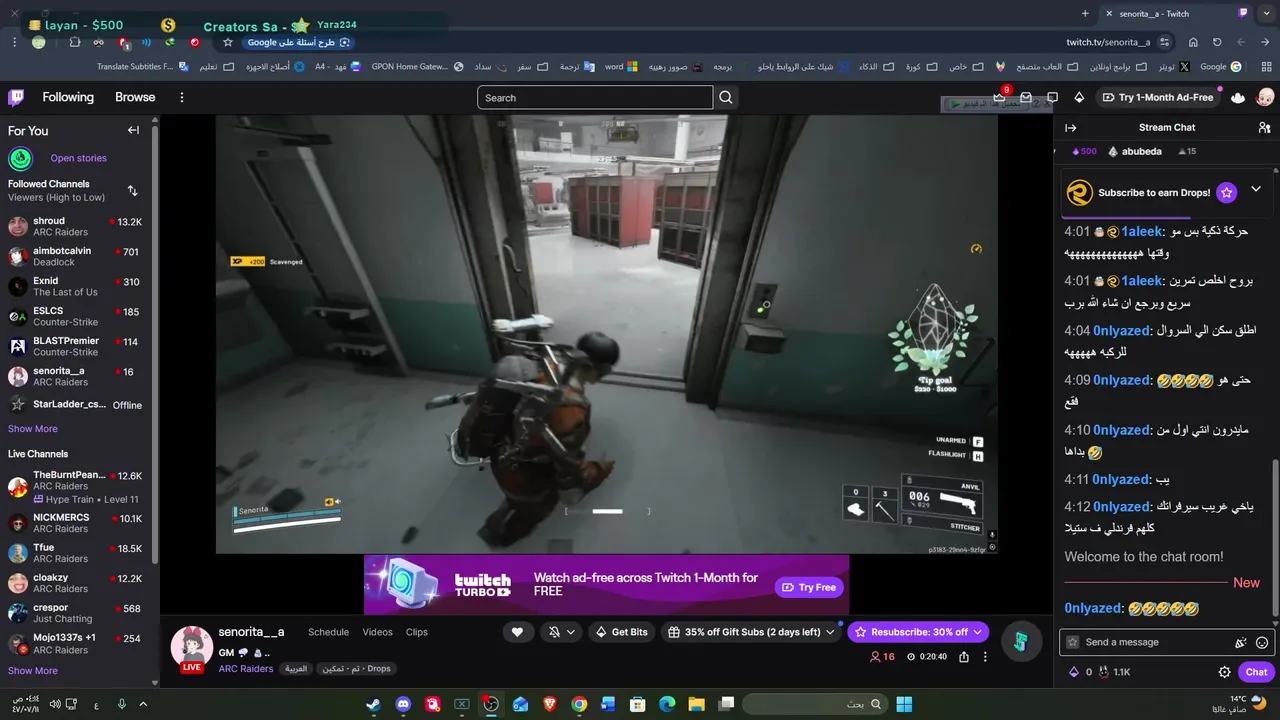Open the Get Bits diamond icon in top bar
This screenshot has height=720, width=1280.
pyautogui.click(x=1078, y=97)
